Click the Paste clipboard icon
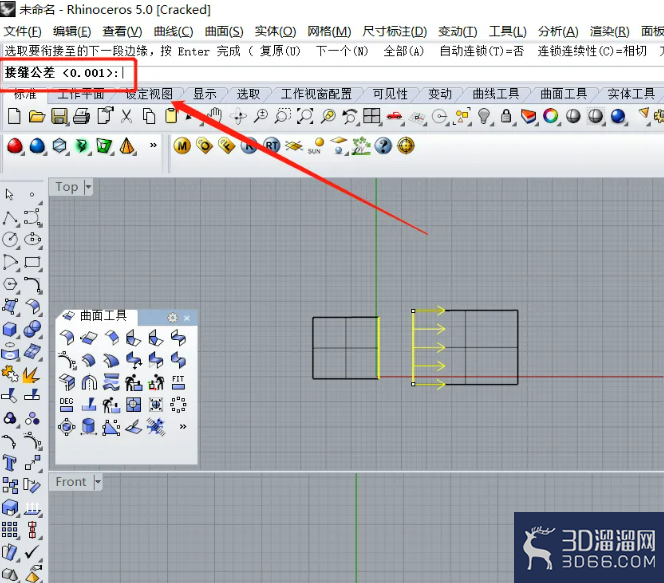Image resolution: width=664 pixels, height=583 pixels. (x=171, y=116)
